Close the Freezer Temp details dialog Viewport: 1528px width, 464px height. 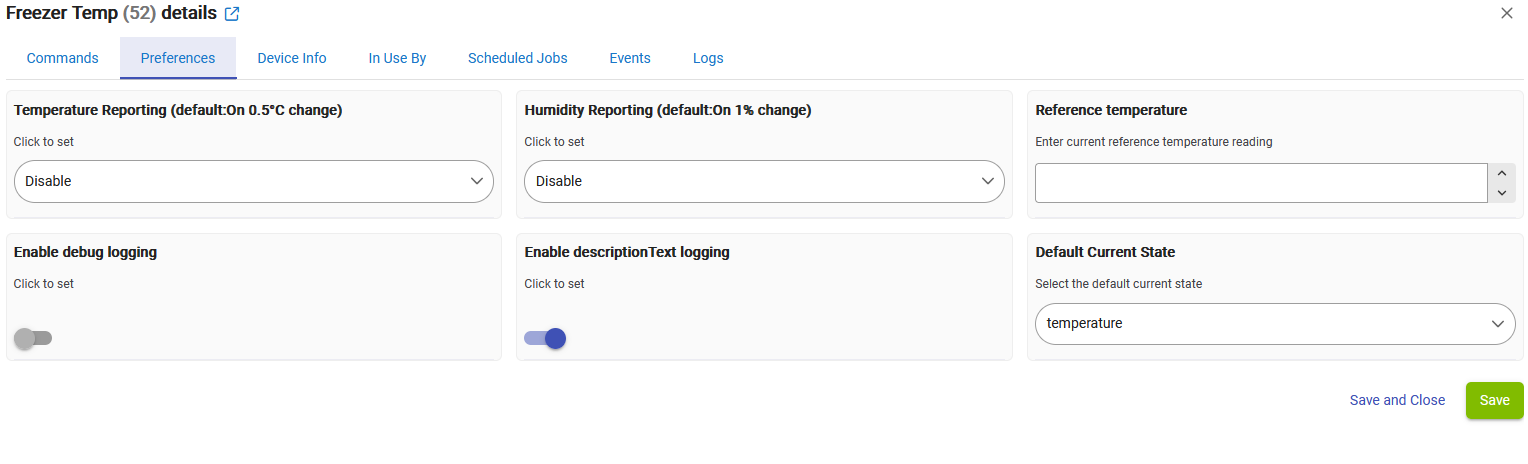(1507, 13)
